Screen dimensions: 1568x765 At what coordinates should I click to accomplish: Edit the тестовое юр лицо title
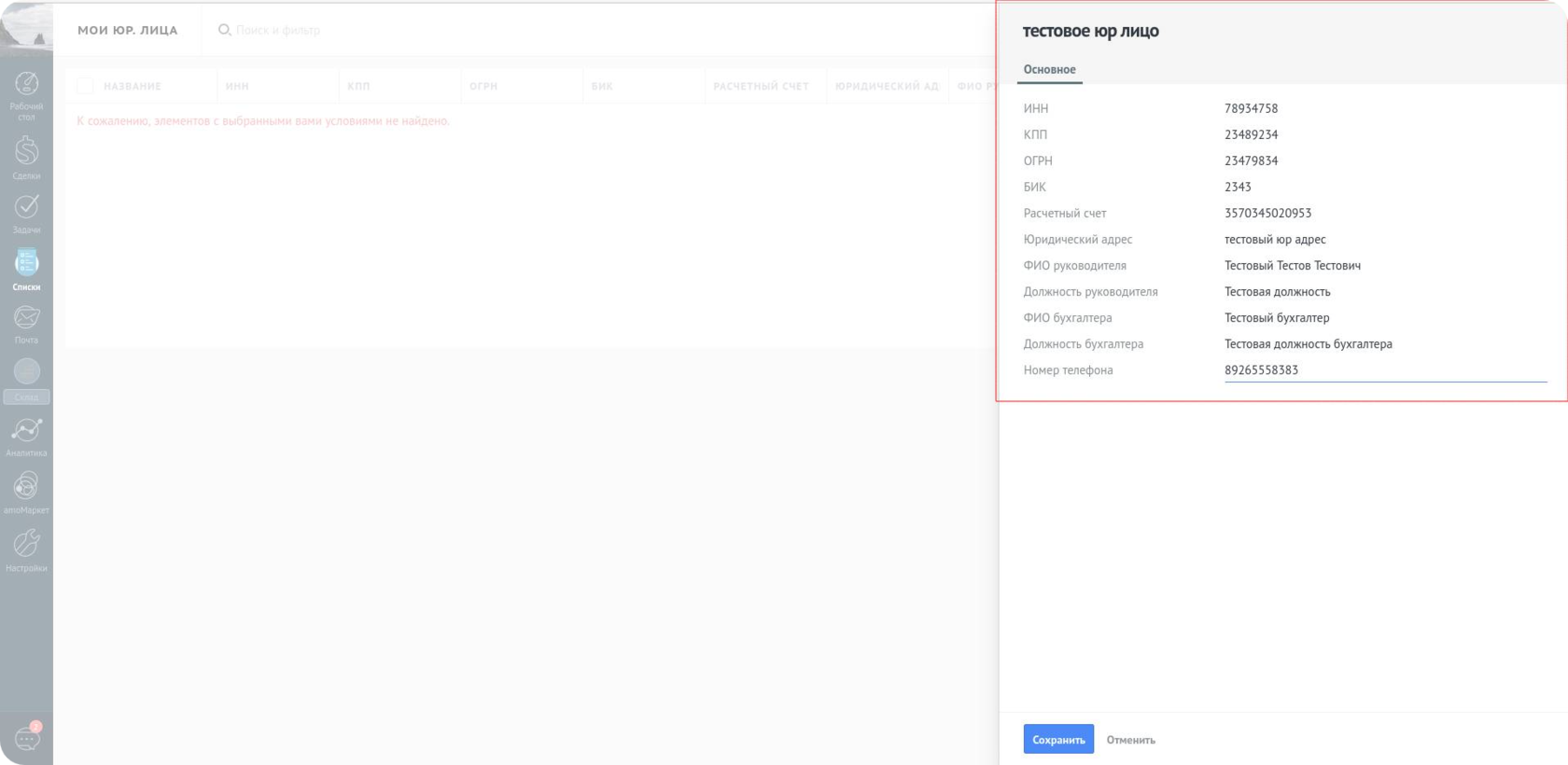click(x=1090, y=31)
